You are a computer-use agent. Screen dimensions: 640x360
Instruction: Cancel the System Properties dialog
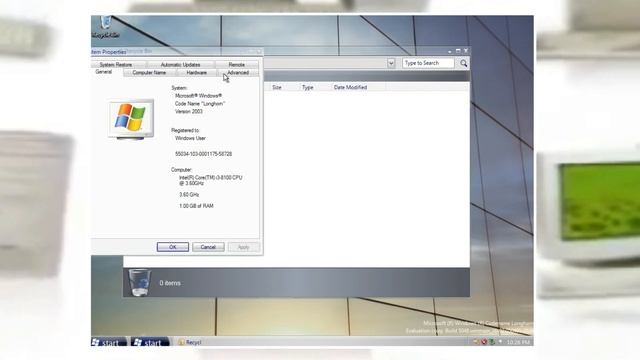tap(208, 247)
